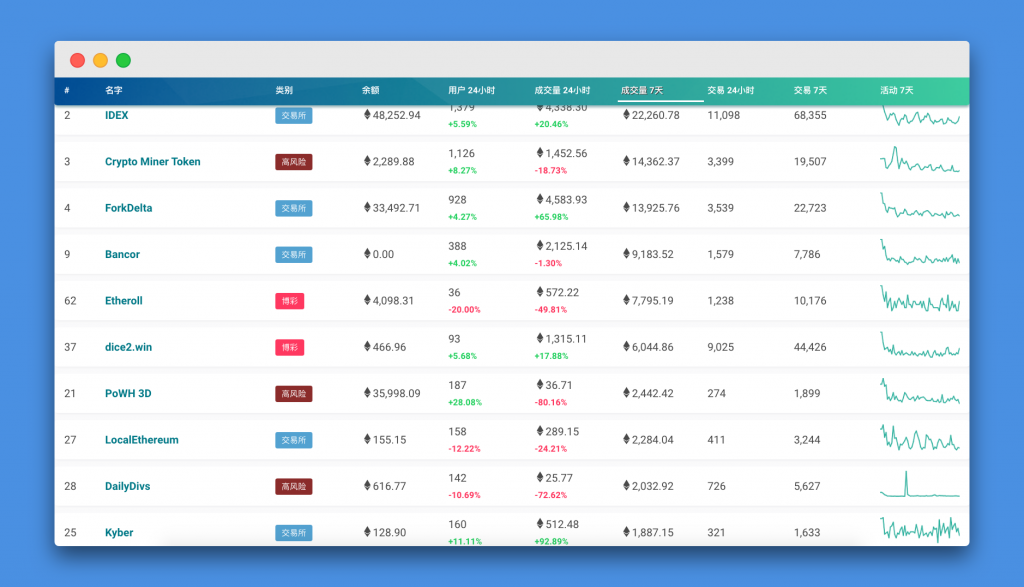This screenshot has width=1024, height=587.
Task: View Kyber 7-day activity sparkline
Action: click(x=920, y=530)
